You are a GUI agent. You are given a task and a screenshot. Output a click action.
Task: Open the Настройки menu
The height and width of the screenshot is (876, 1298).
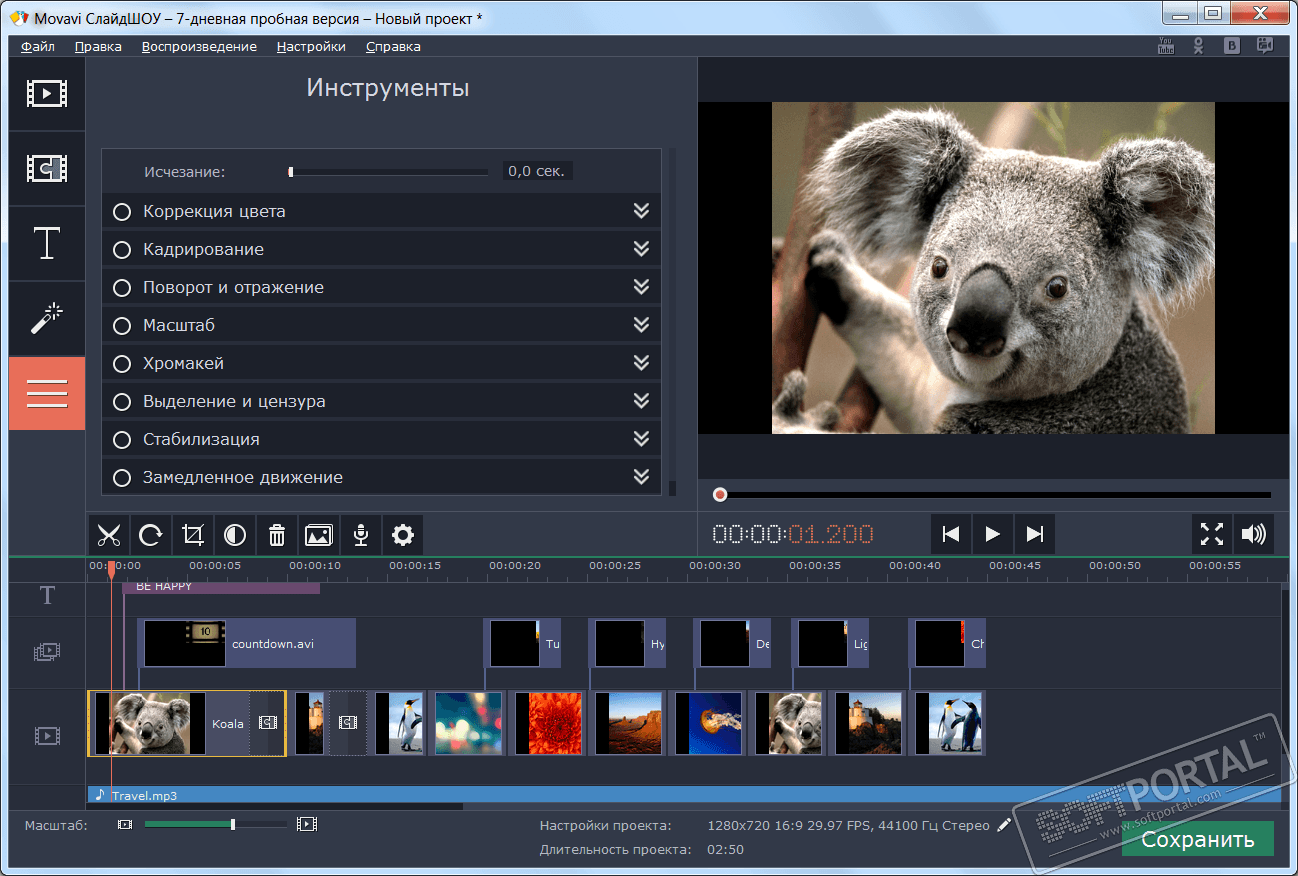311,46
